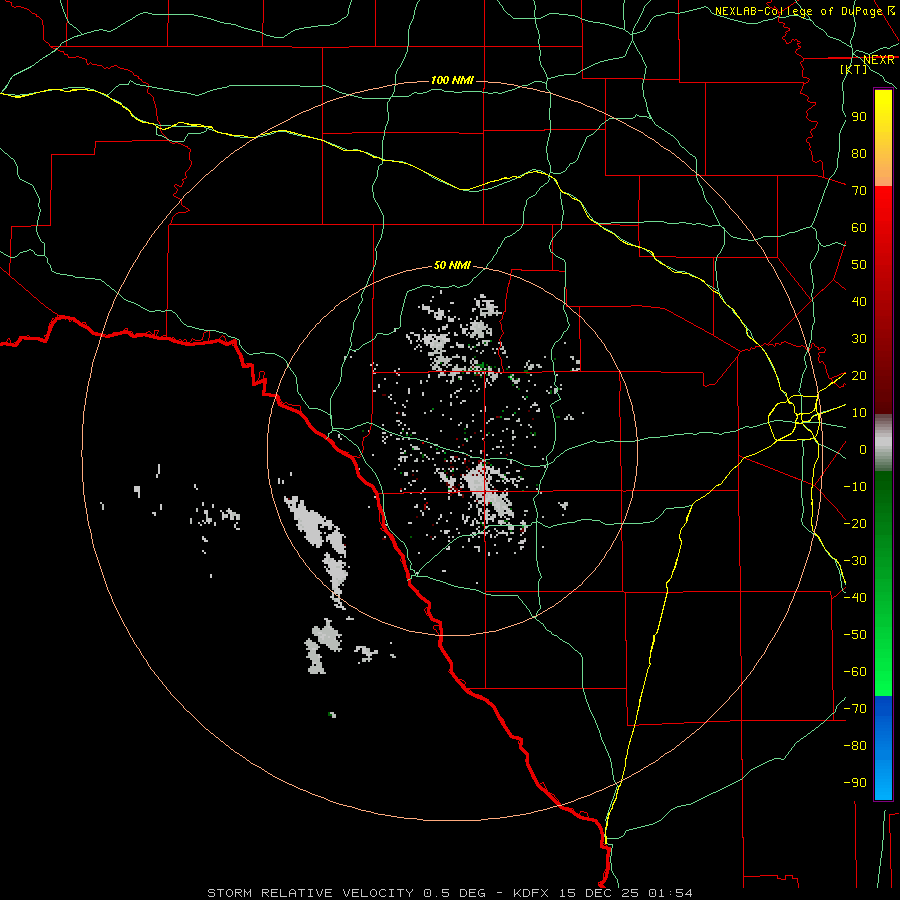Click the '-90' scale label
Screen dimensions: 900x900
pyautogui.click(x=855, y=782)
